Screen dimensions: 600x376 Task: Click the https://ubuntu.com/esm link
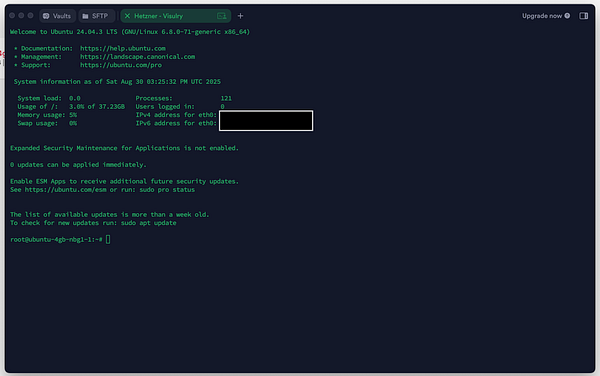pyautogui.click(x=65, y=190)
